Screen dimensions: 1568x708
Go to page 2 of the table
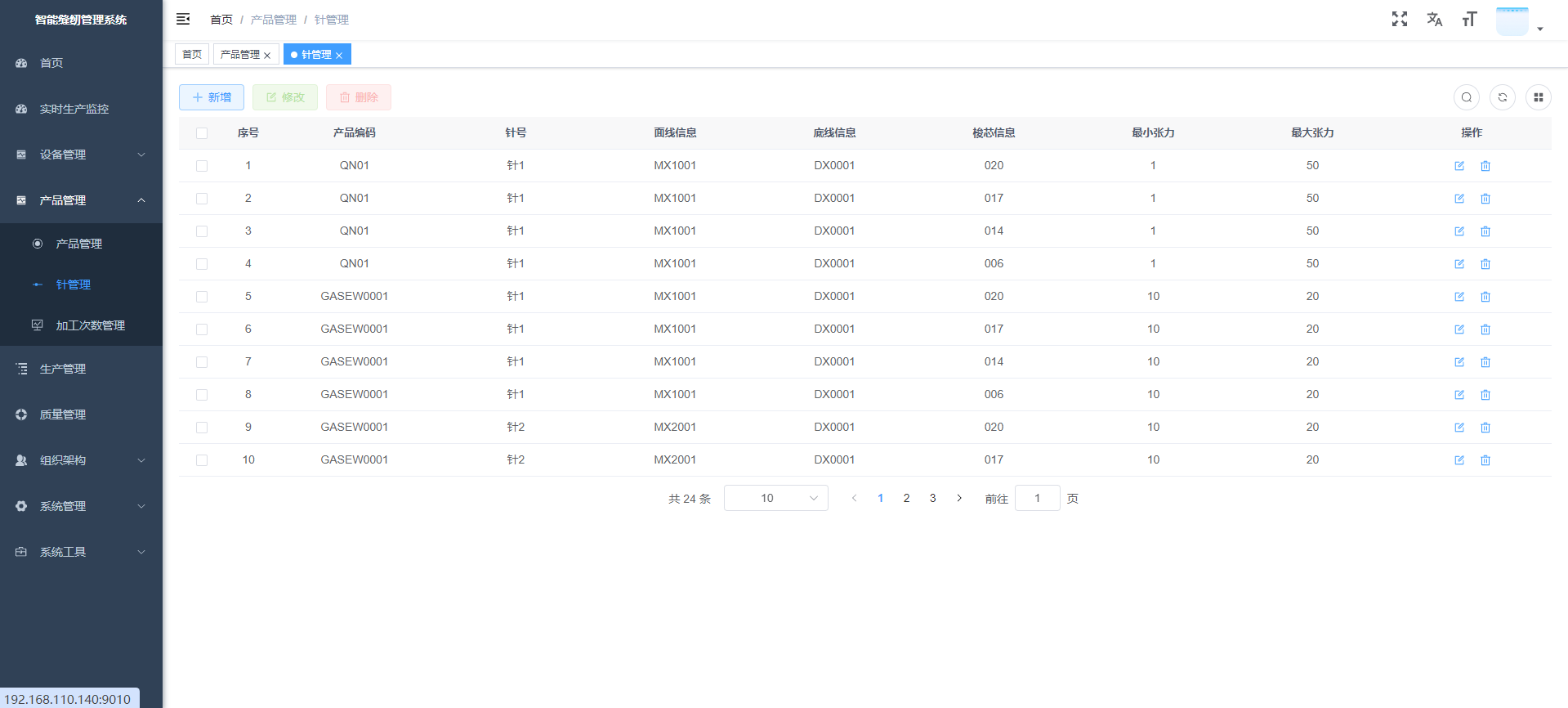pyautogui.click(x=906, y=498)
